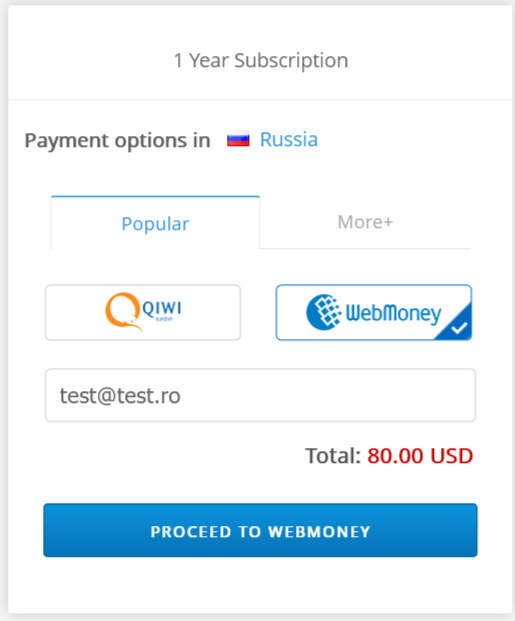Click the WebMoney wordmark text
The height and width of the screenshot is (621, 515).
(393, 314)
